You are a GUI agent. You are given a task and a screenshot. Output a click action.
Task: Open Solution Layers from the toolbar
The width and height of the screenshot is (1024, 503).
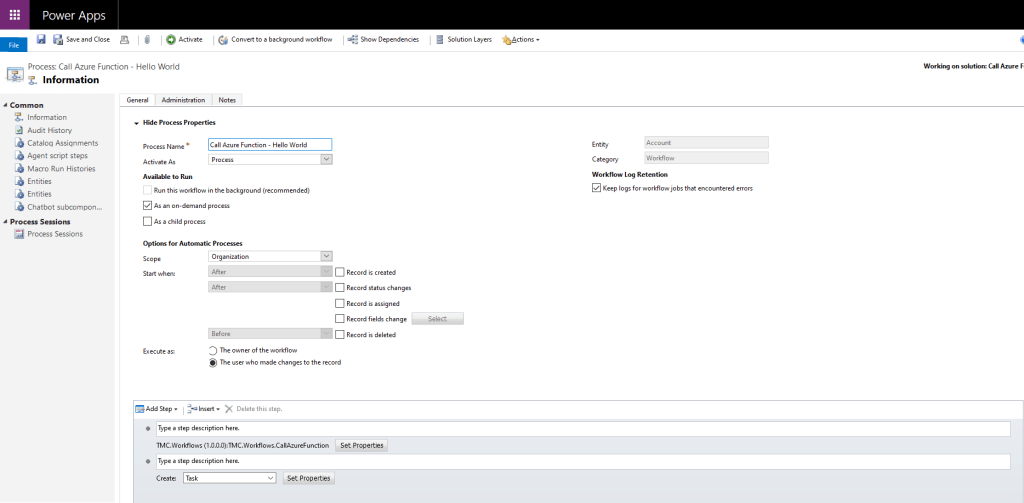pyautogui.click(x=463, y=39)
